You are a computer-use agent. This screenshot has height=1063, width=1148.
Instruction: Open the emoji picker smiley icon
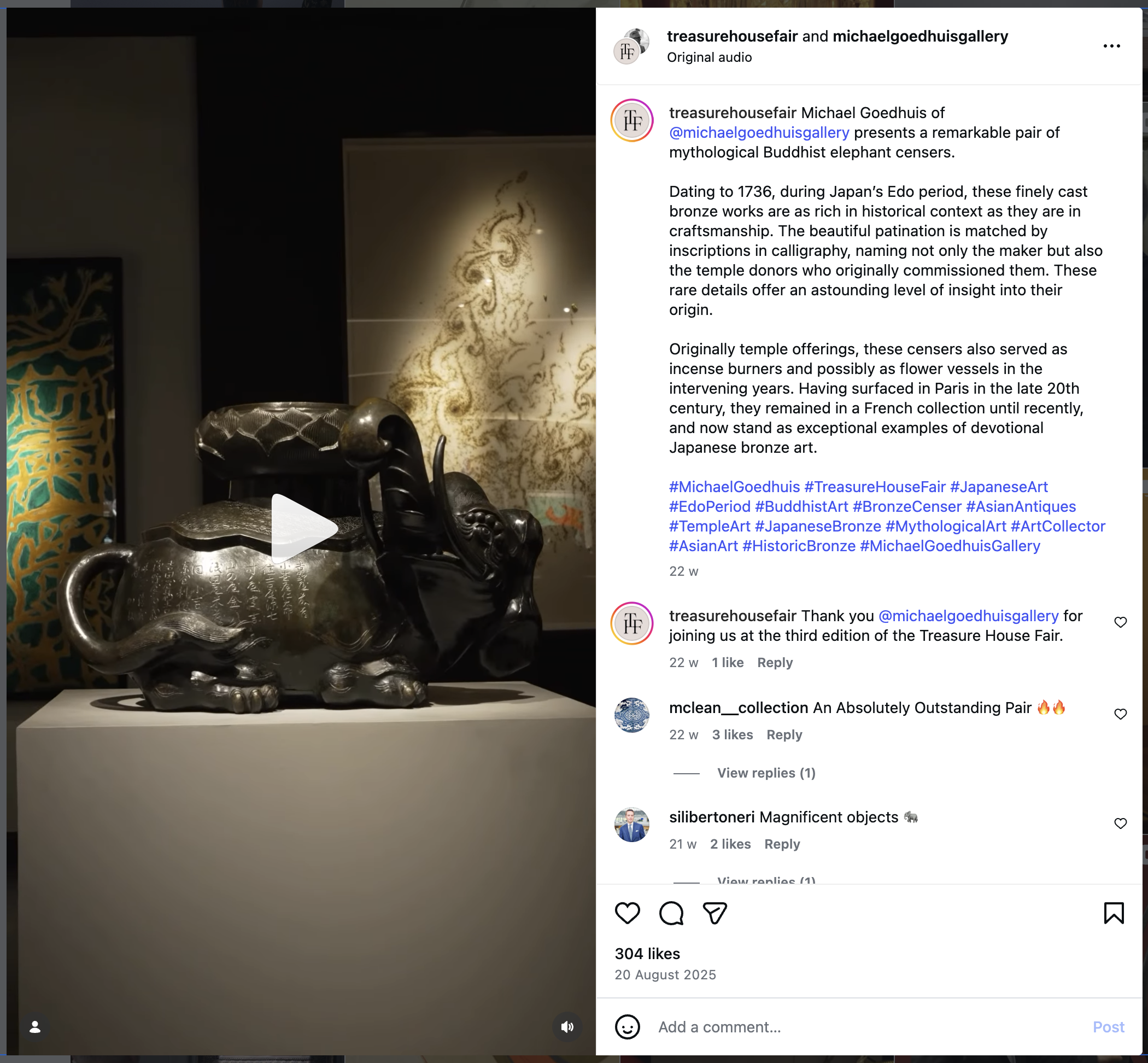[x=627, y=1027]
